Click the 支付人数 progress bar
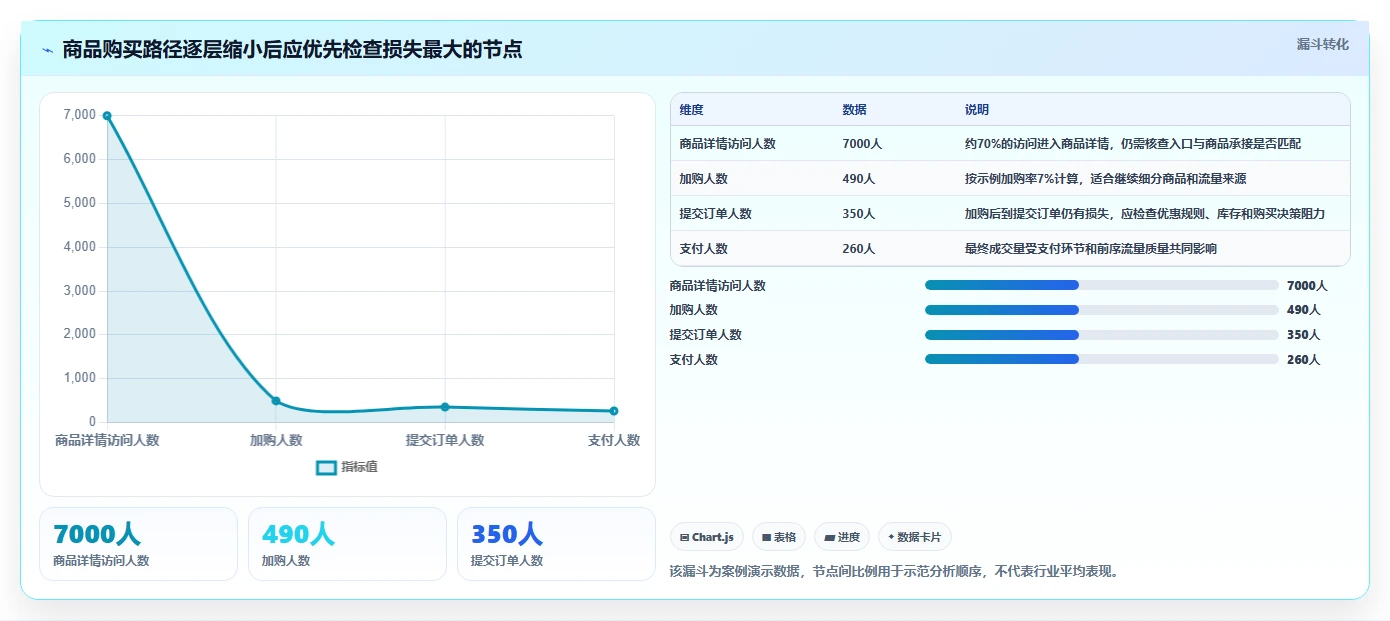1390x621 pixels. 1101,360
